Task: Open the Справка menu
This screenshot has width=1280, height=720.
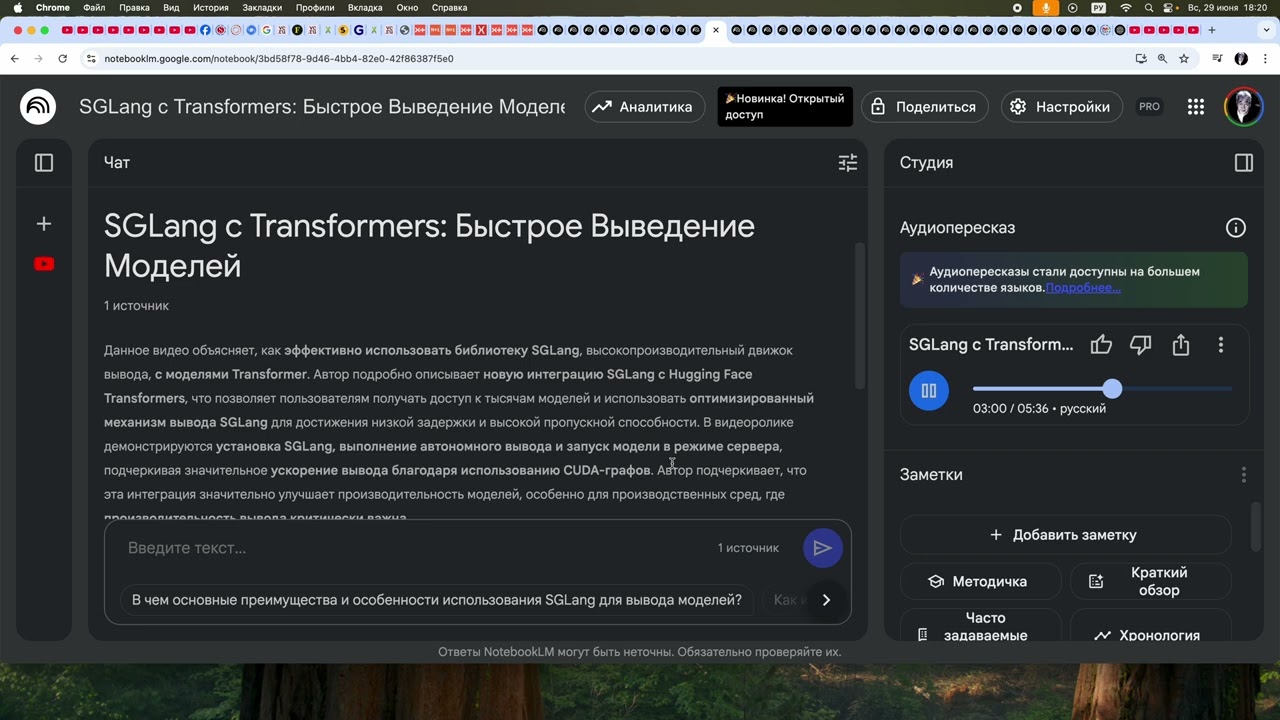Action: click(449, 8)
